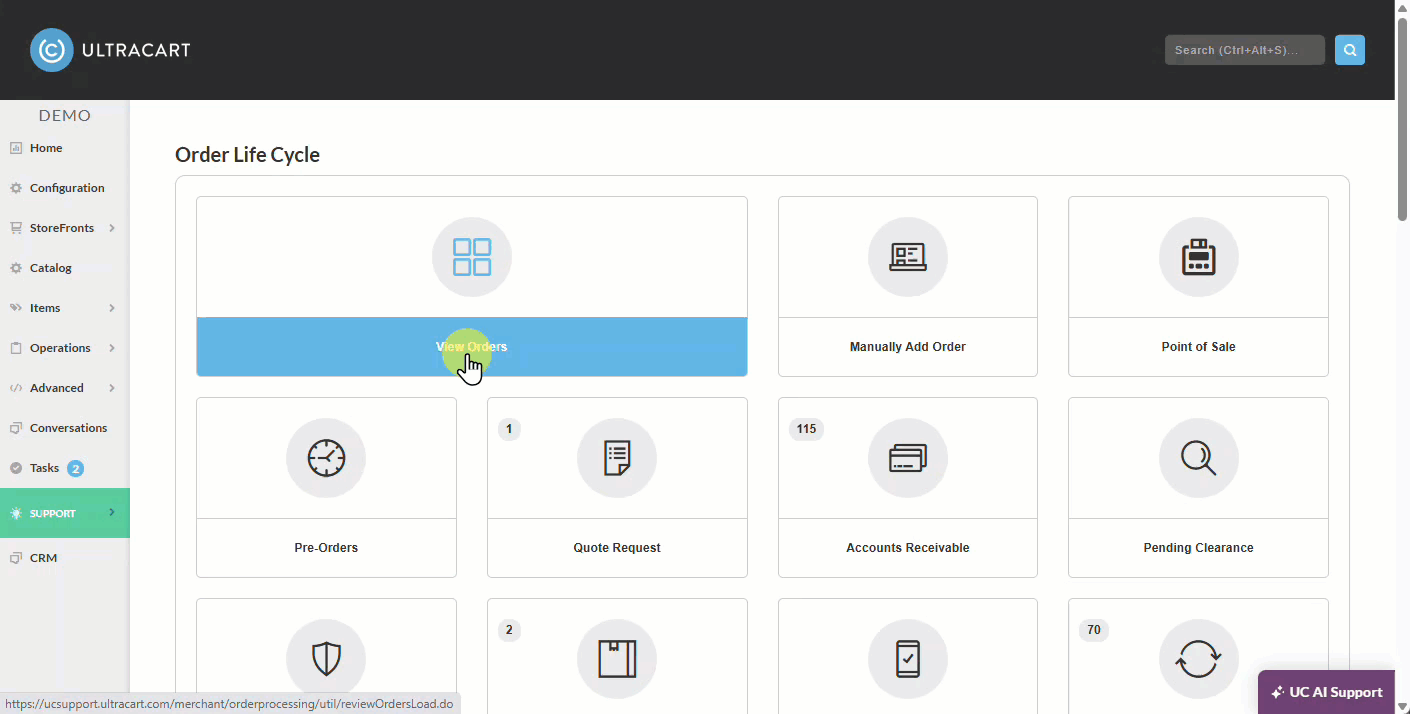Expand the Items chevron arrow

coord(112,308)
